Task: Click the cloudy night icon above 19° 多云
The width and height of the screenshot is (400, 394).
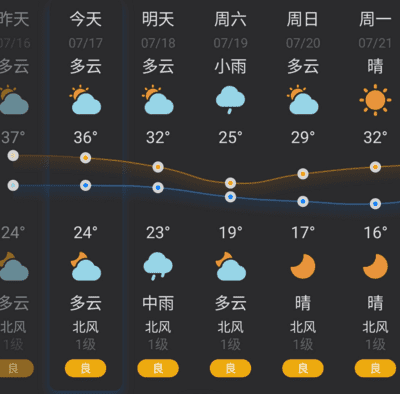Action: pos(230,266)
